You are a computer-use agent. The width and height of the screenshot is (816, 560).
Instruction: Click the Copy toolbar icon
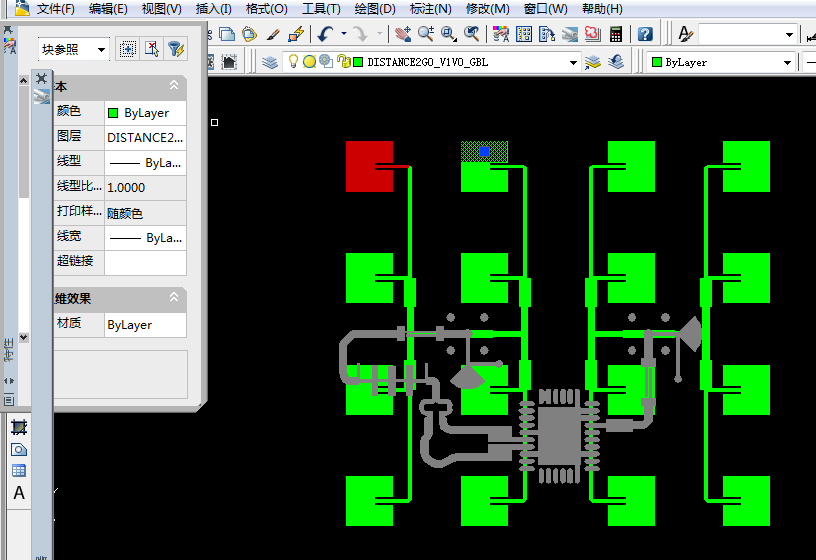(x=227, y=34)
